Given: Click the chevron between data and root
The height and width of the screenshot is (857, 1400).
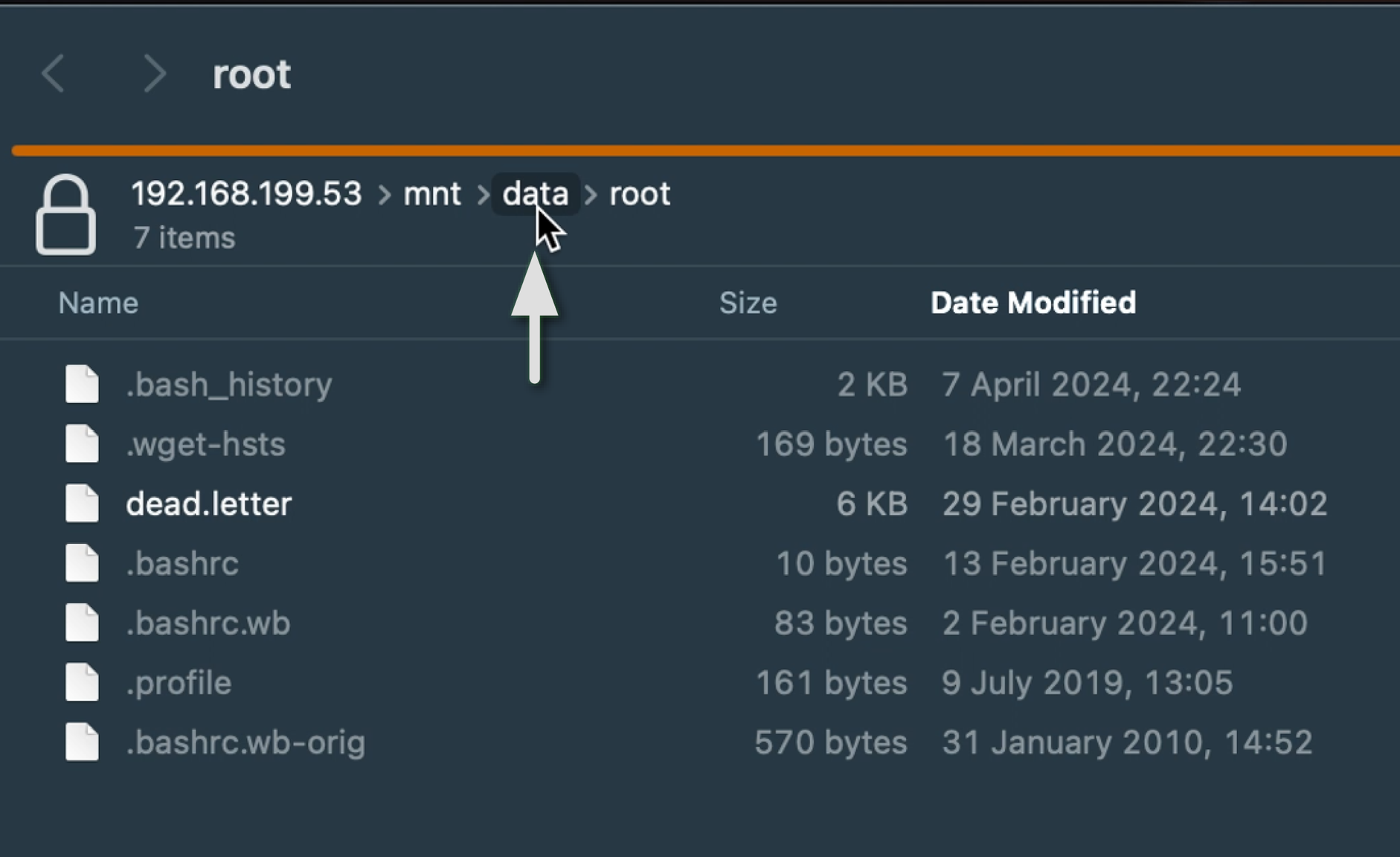Looking at the screenshot, I should [591, 195].
